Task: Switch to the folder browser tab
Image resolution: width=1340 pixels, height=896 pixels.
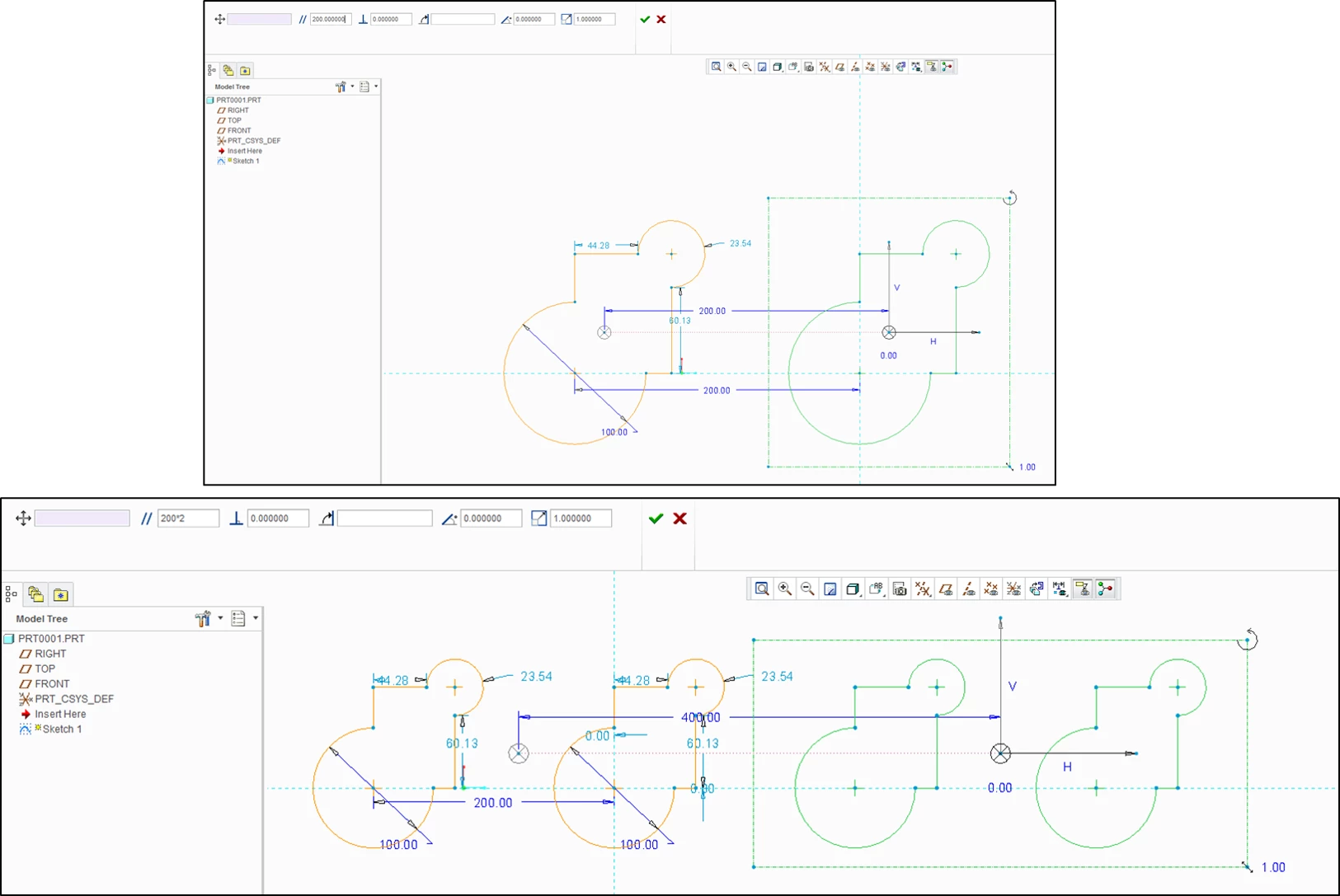Action: coord(35,594)
